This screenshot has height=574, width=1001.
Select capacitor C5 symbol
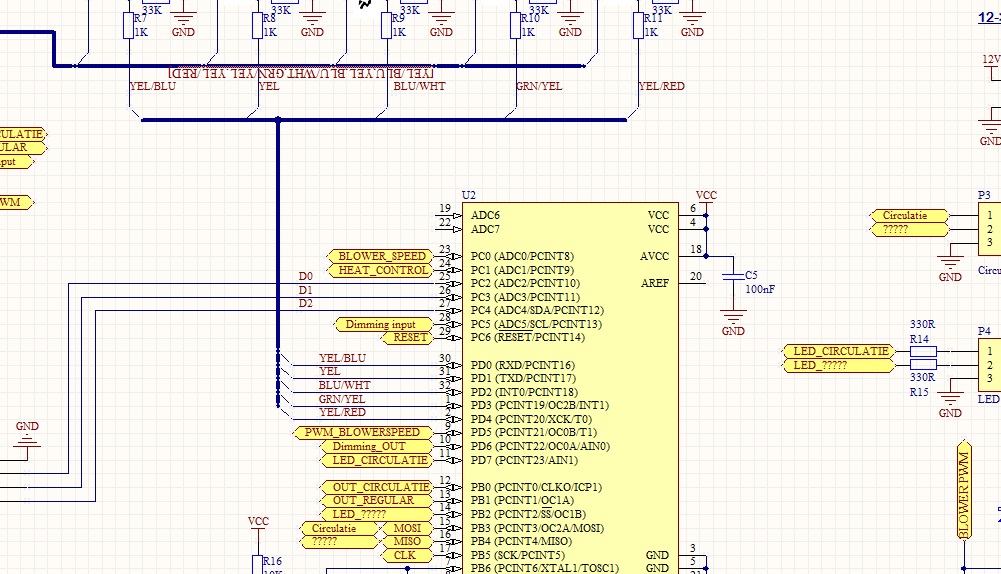point(733,276)
